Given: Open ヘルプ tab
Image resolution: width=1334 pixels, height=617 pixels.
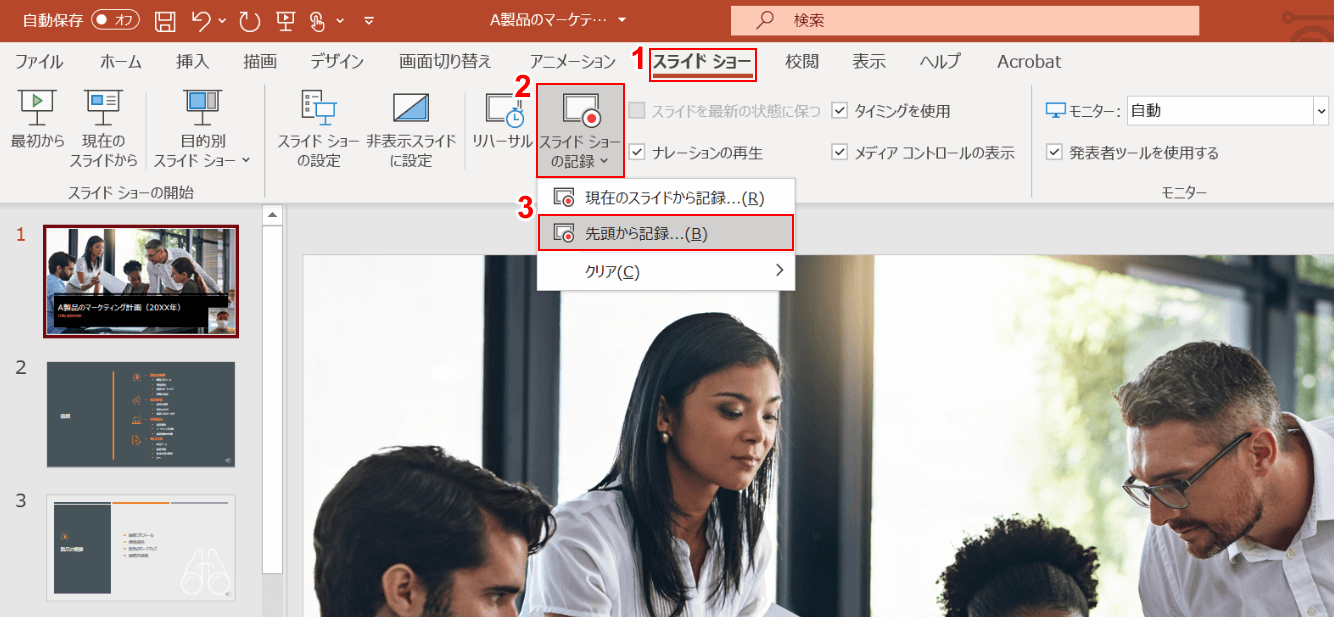Looking at the screenshot, I should click(x=940, y=62).
